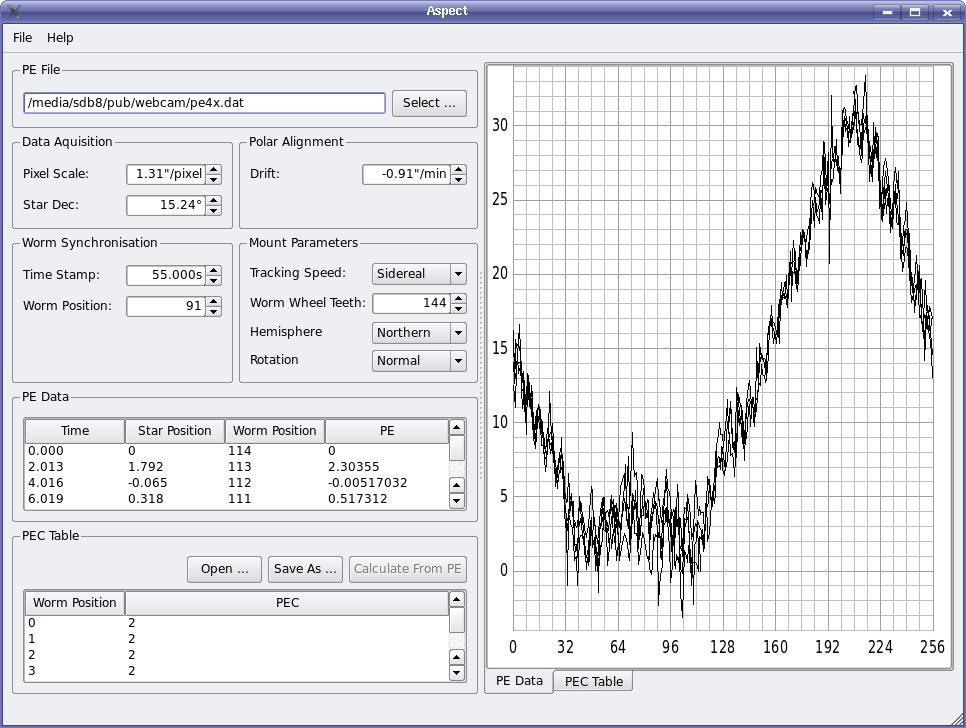Increase Pixel Scale with up arrow
The height and width of the screenshot is (728, 966).
click(x=214, y=169)
